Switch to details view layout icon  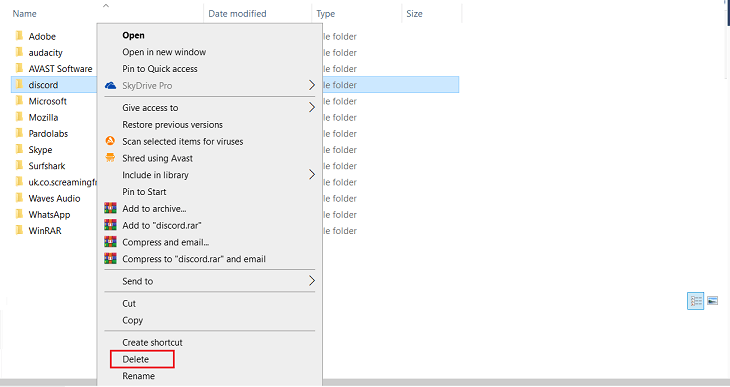[696, 301]
